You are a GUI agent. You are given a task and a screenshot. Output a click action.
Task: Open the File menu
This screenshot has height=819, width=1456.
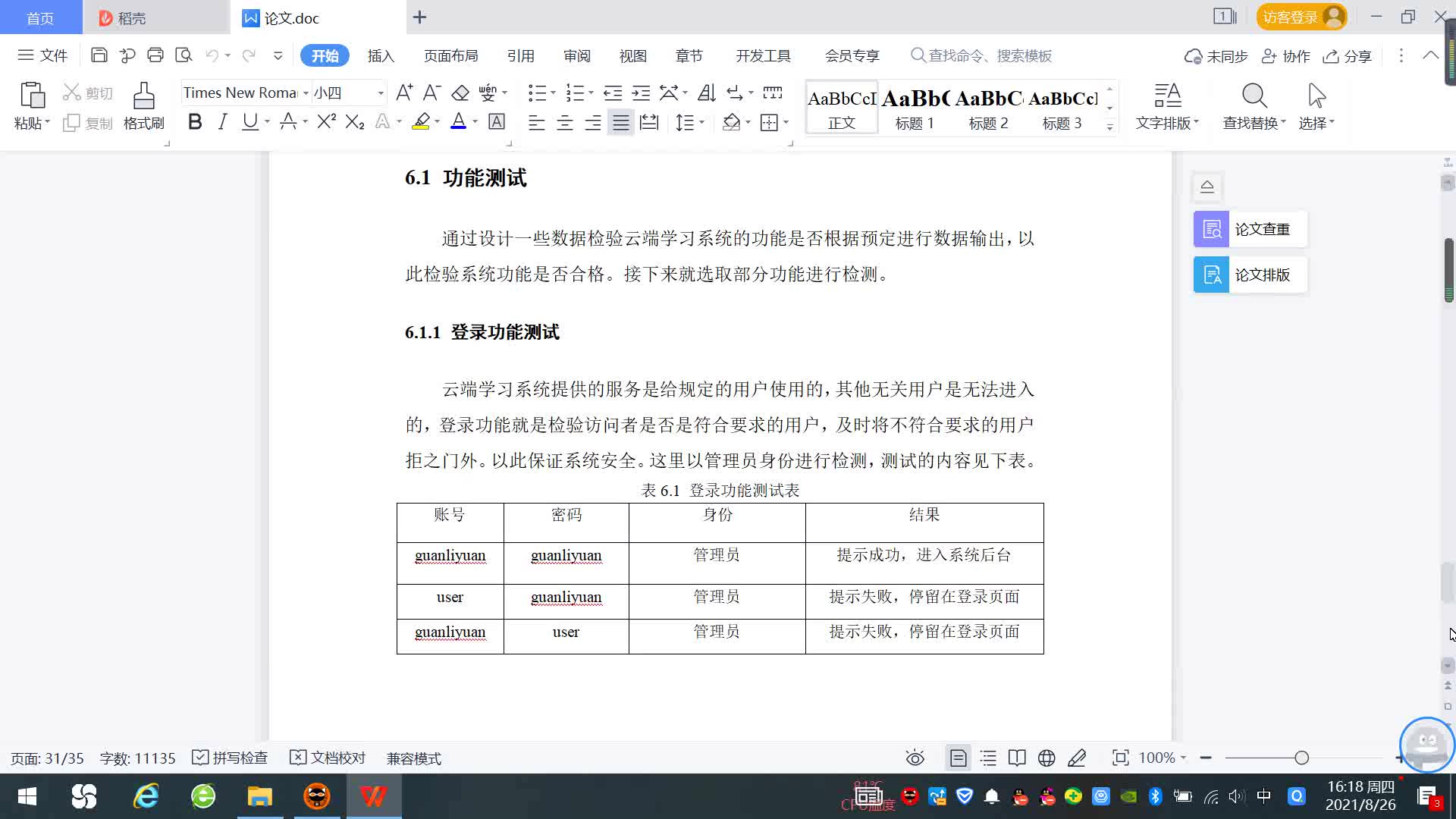coord(42,55)
